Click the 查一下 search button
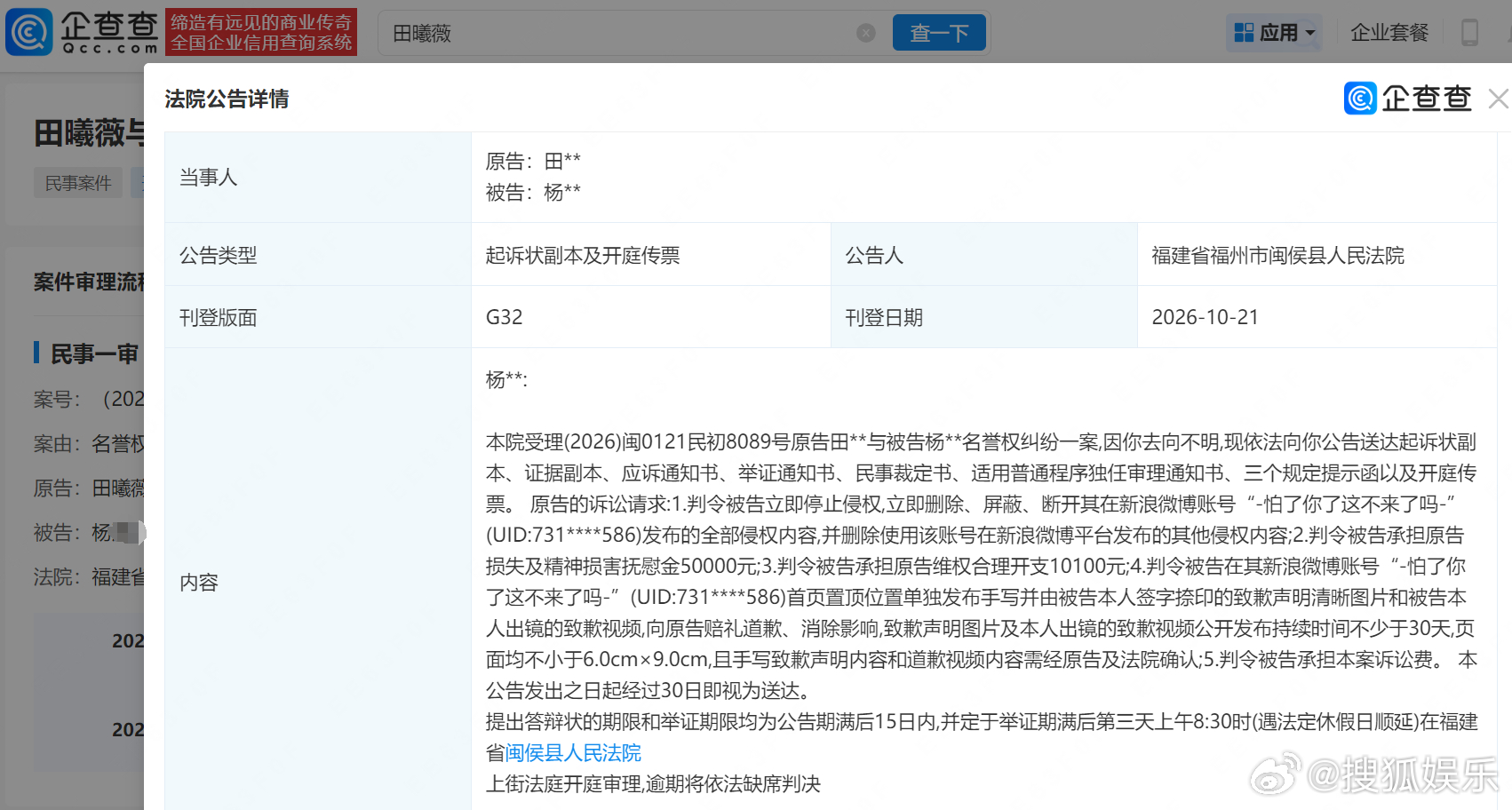 point(939,33)
